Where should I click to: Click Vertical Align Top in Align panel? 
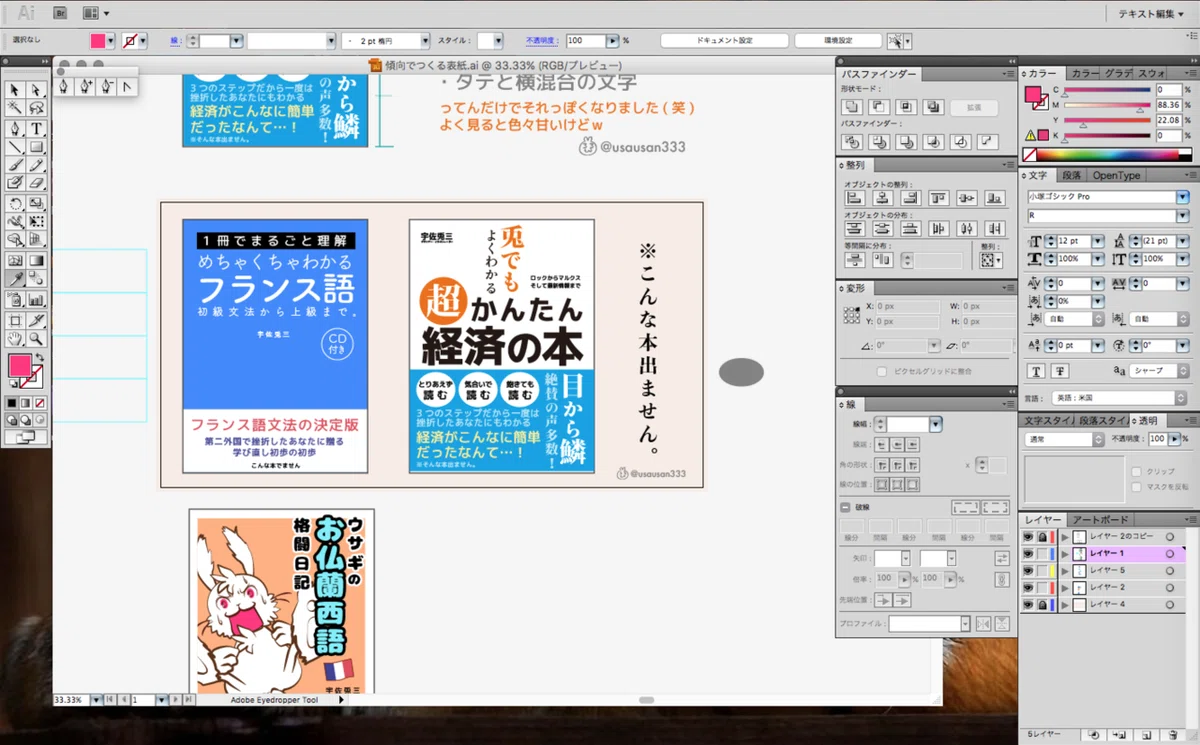pos(938,198)
